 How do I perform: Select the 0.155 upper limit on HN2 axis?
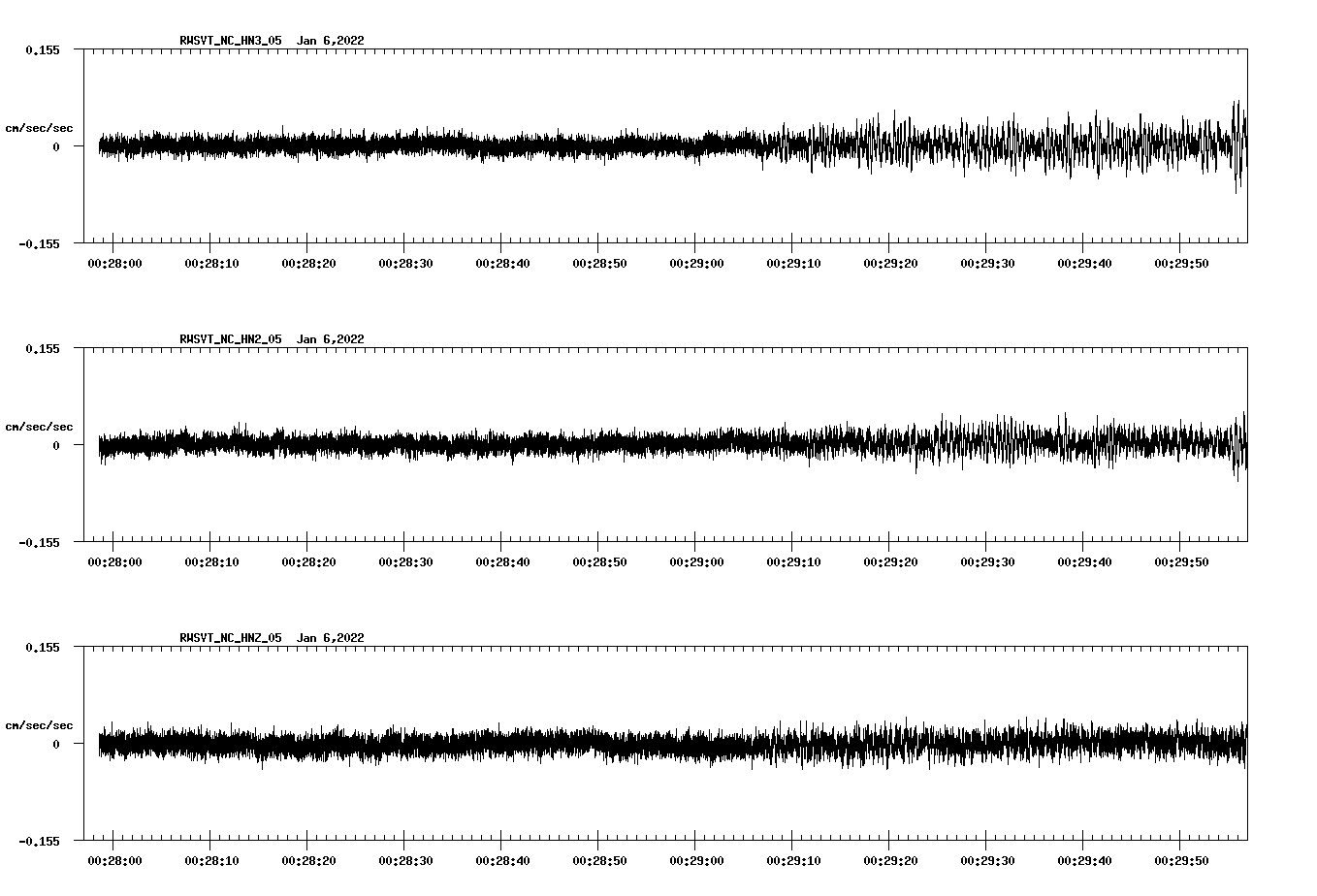[42, 348]
